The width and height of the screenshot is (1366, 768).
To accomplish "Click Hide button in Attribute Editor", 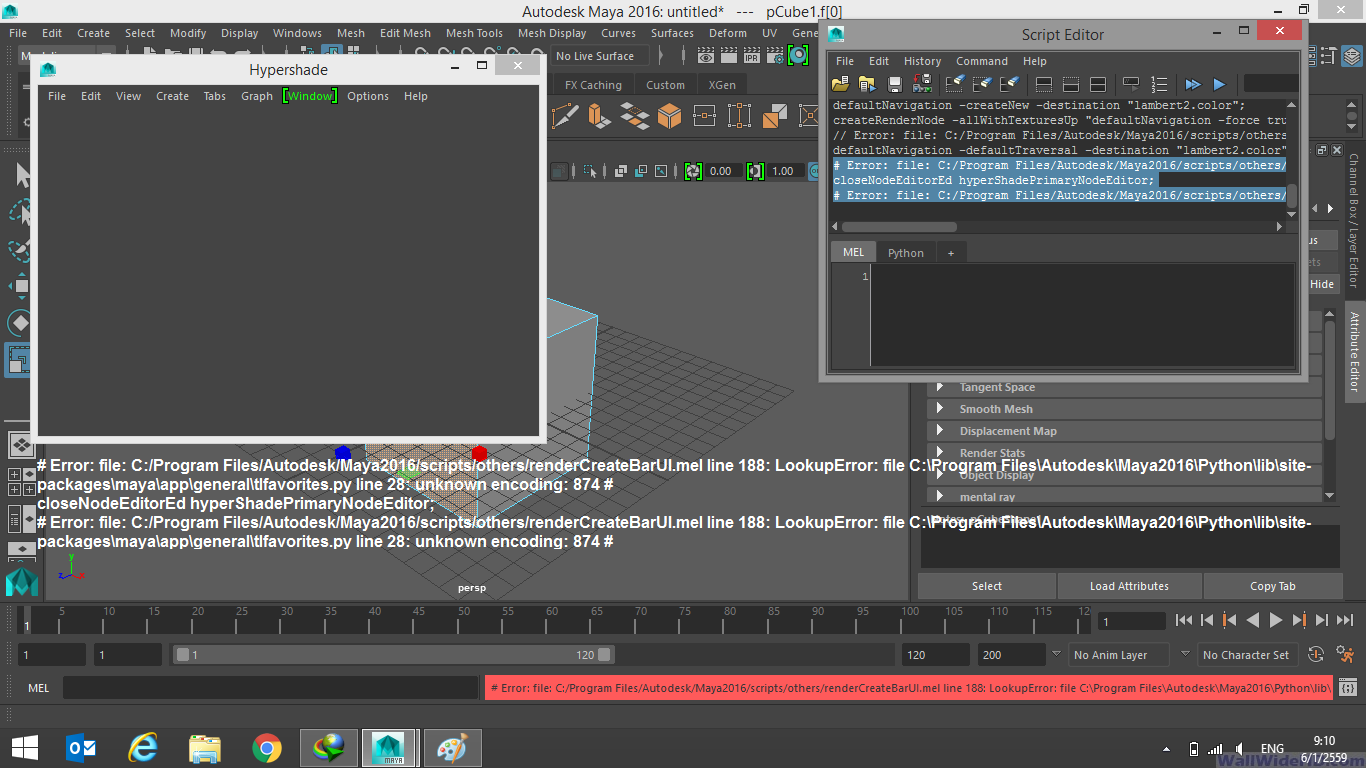I will tap(1322, 284).
